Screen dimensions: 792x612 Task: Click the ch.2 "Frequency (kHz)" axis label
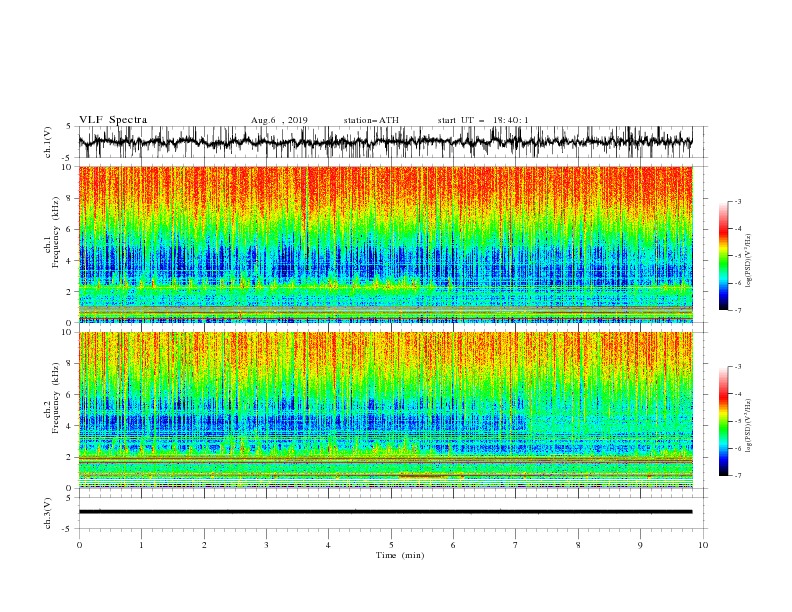(56, 398)
